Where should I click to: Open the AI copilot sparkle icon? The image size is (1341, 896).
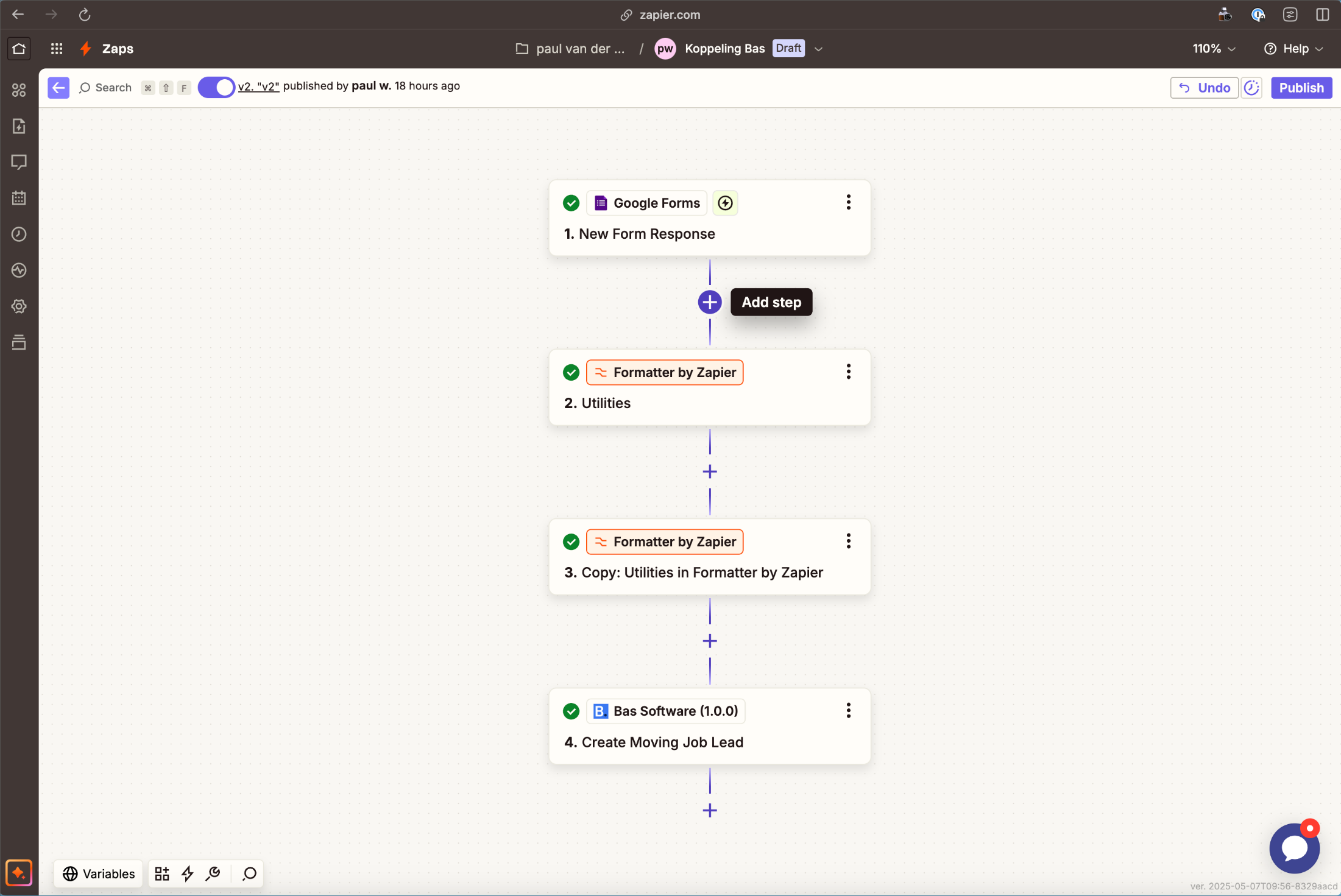click(x=19, y=873)
